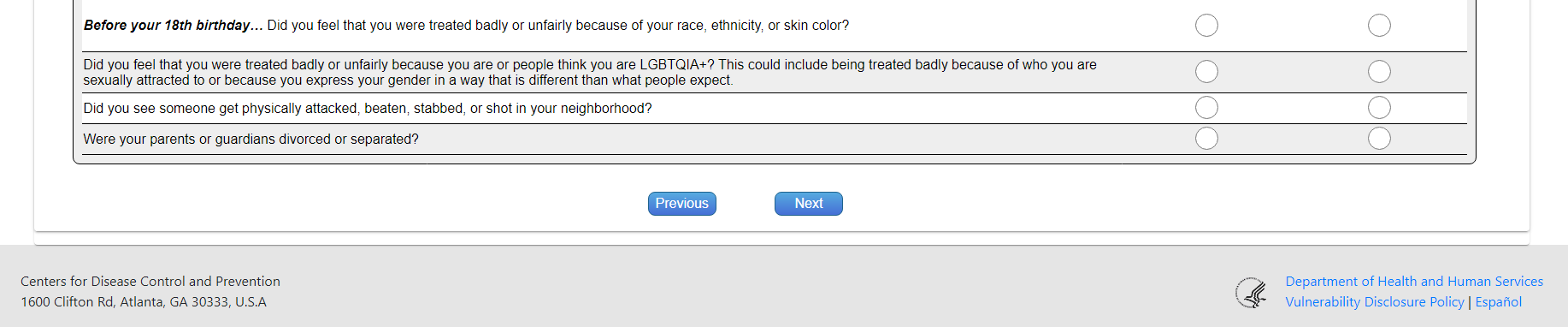Pick left radio for parents divorced question
Viewport: 1568px width, 327px height.
pos(1206,139)
